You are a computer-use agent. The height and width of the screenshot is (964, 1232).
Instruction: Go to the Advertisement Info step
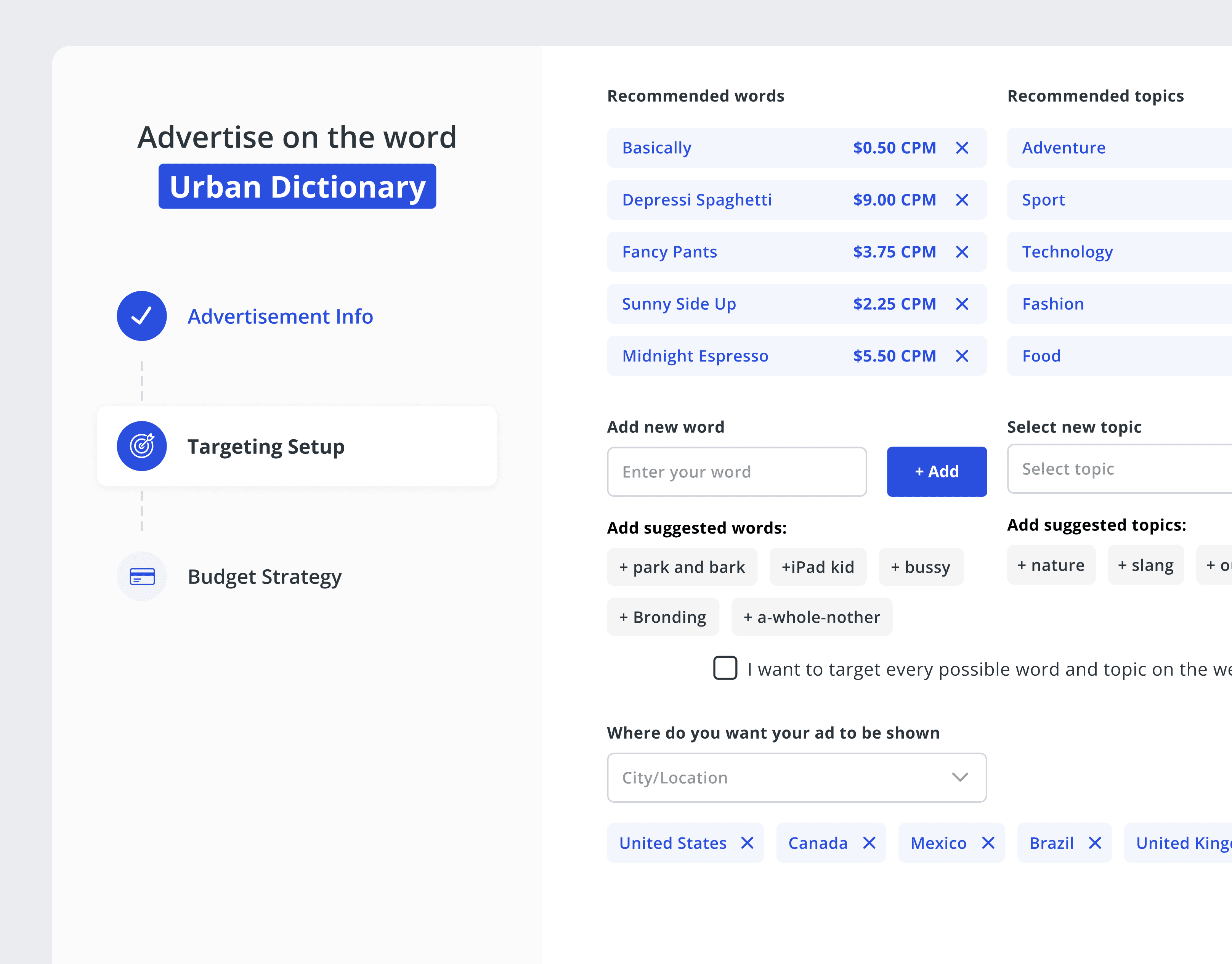(x=280, y=317)
